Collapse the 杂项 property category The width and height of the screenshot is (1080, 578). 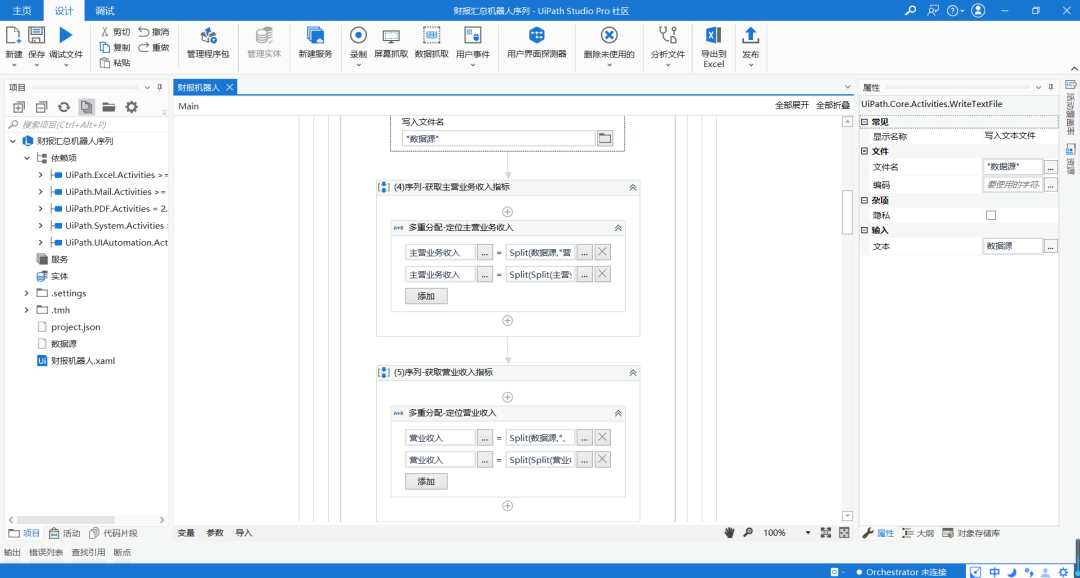click(865, 200)
